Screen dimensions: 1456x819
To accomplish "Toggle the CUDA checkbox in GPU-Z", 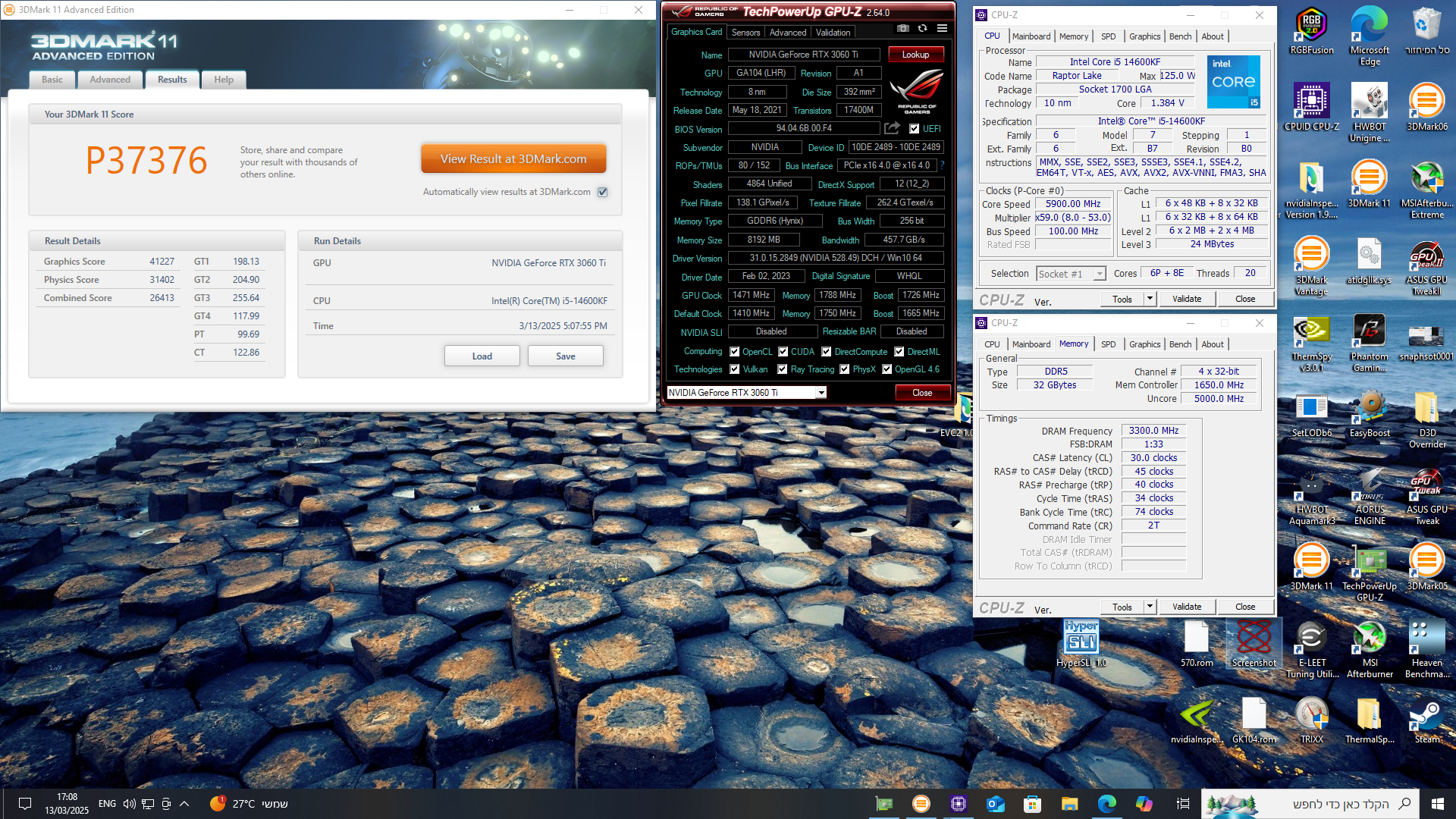I will (x=783, y=352).
